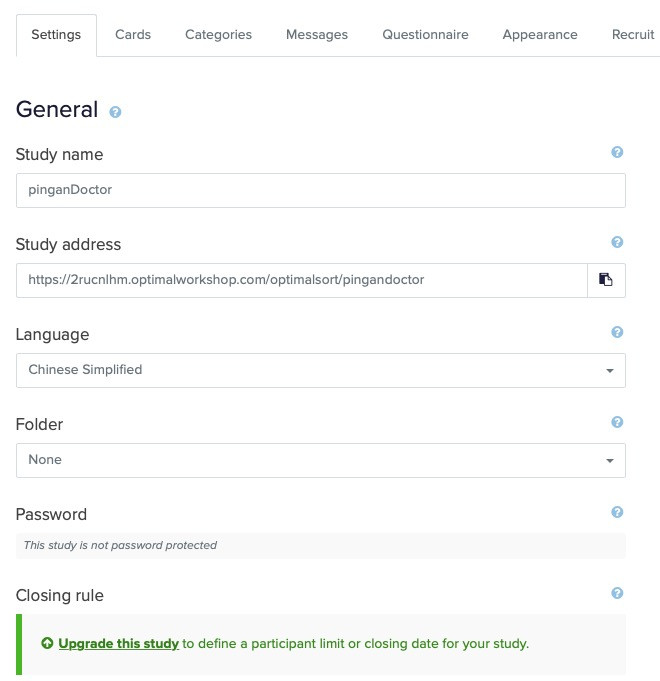Image resolution: width=660 pixels, height=681 pixels.
Task: Expand the Folder dropdown showing None
Action: pos(321,460)
